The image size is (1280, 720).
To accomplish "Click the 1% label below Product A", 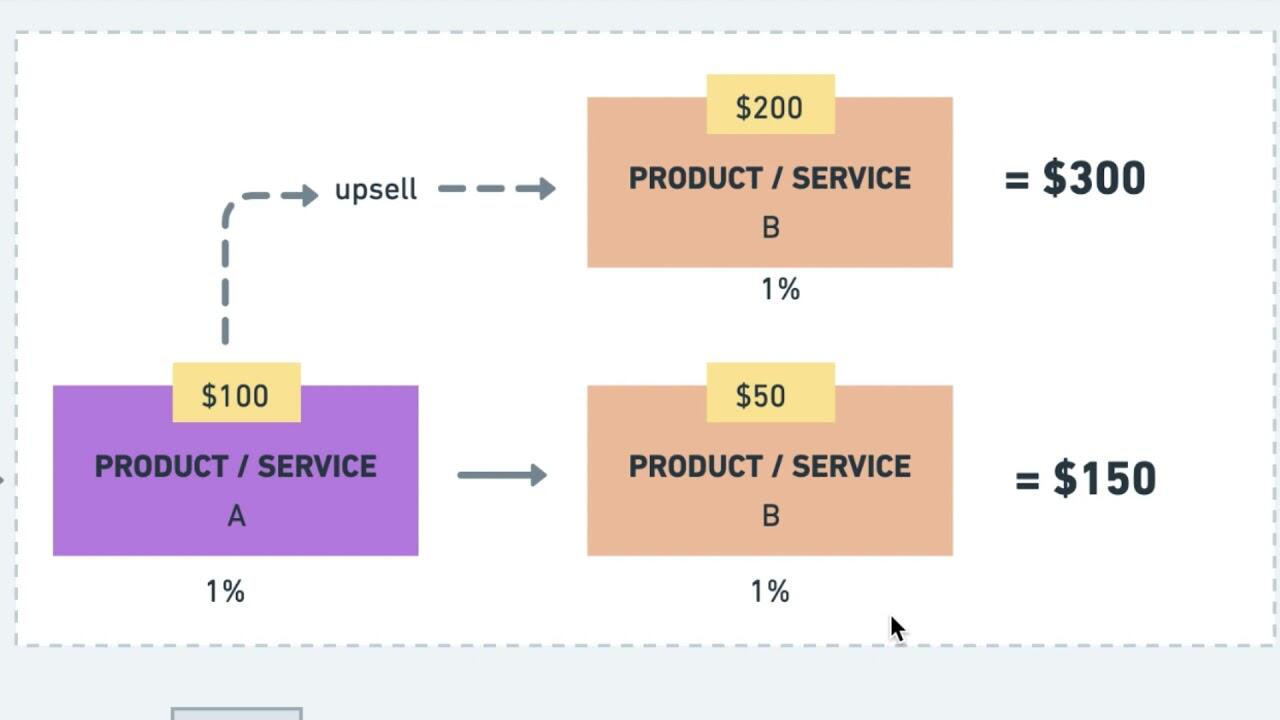I will coord(225,591).
